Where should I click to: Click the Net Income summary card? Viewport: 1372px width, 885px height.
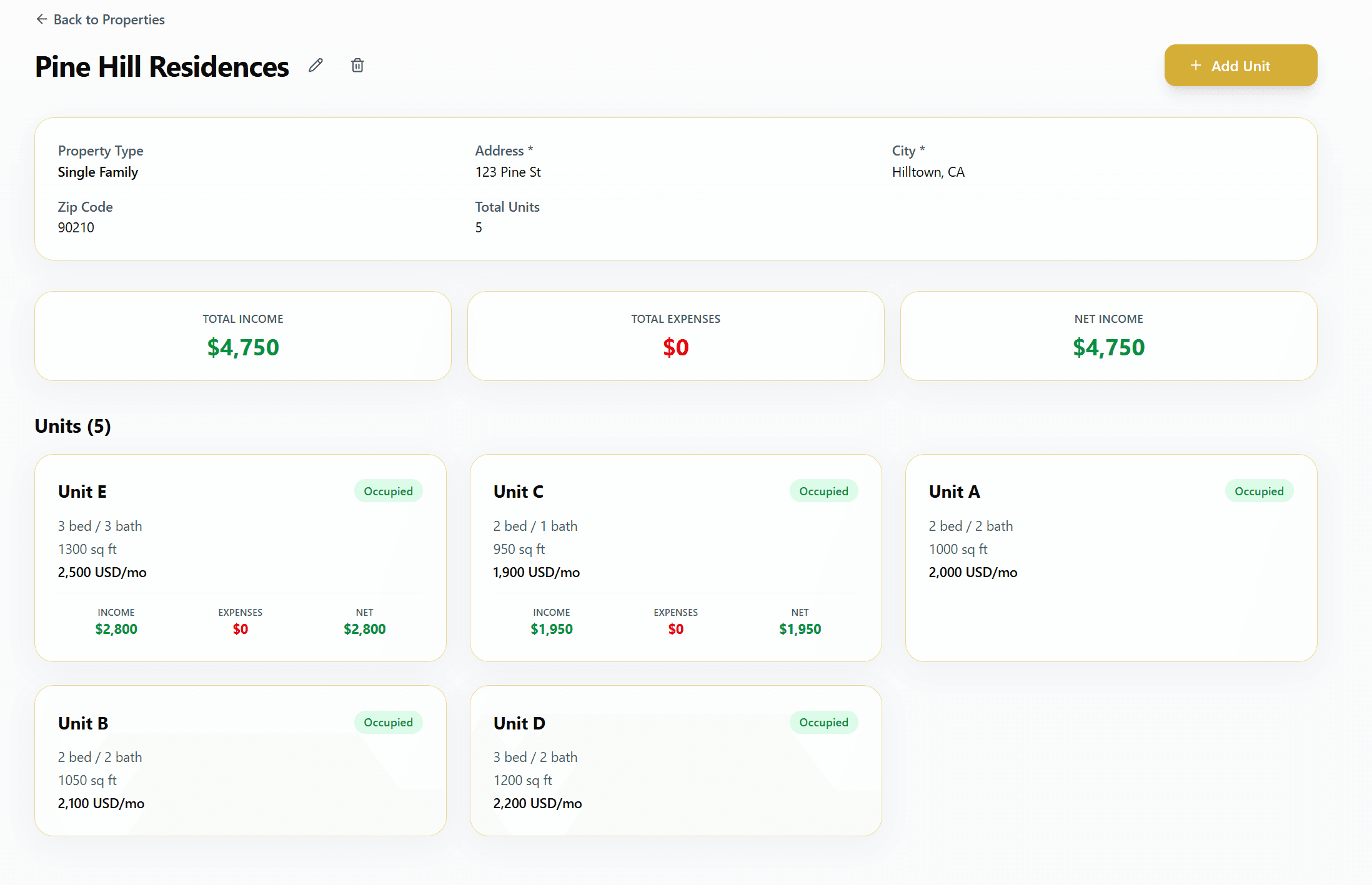pos(1108,336)
